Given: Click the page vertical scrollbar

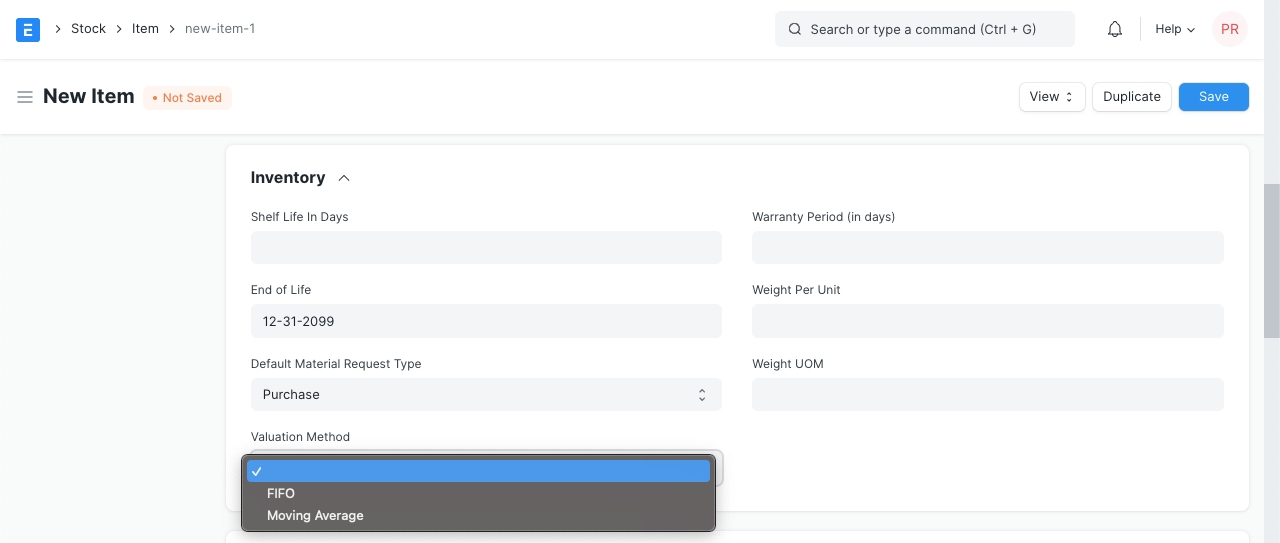Looking at the screenshot, I should (1271, 260).
